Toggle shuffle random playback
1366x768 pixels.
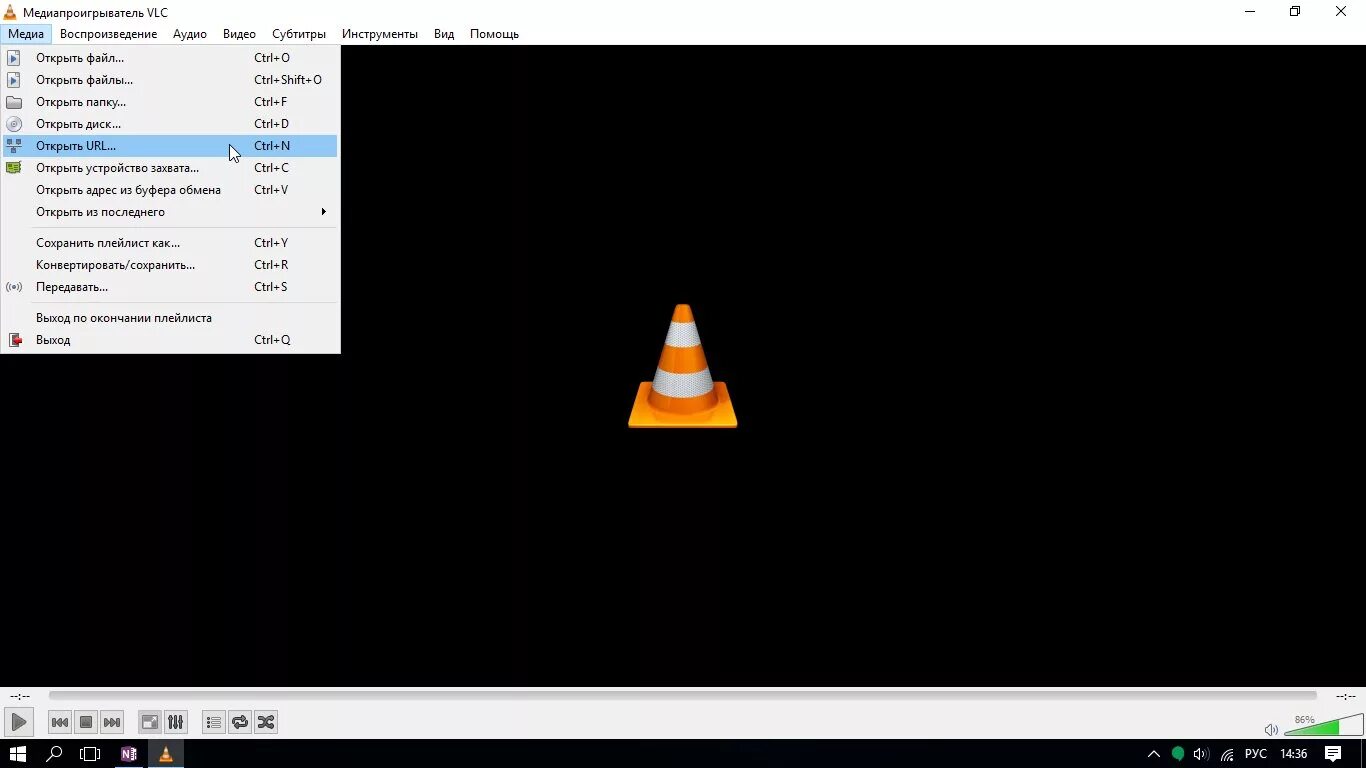266,722
